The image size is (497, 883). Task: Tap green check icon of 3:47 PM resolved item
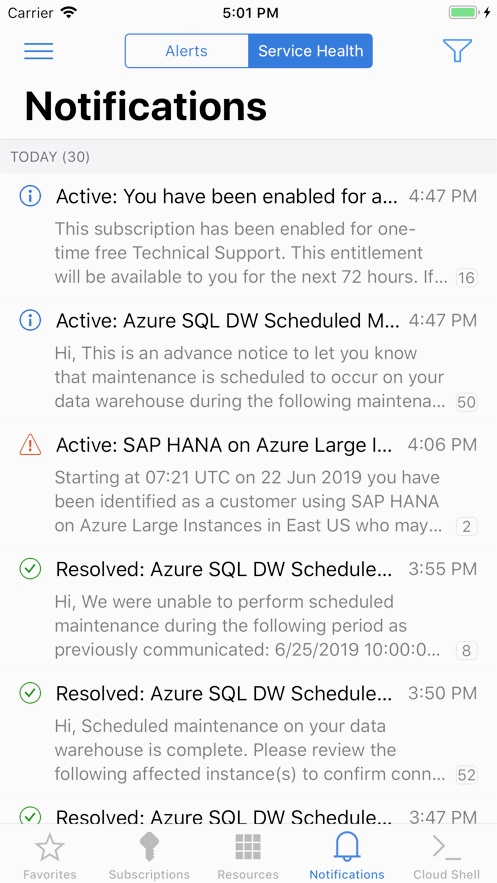(x=30, y=815)
